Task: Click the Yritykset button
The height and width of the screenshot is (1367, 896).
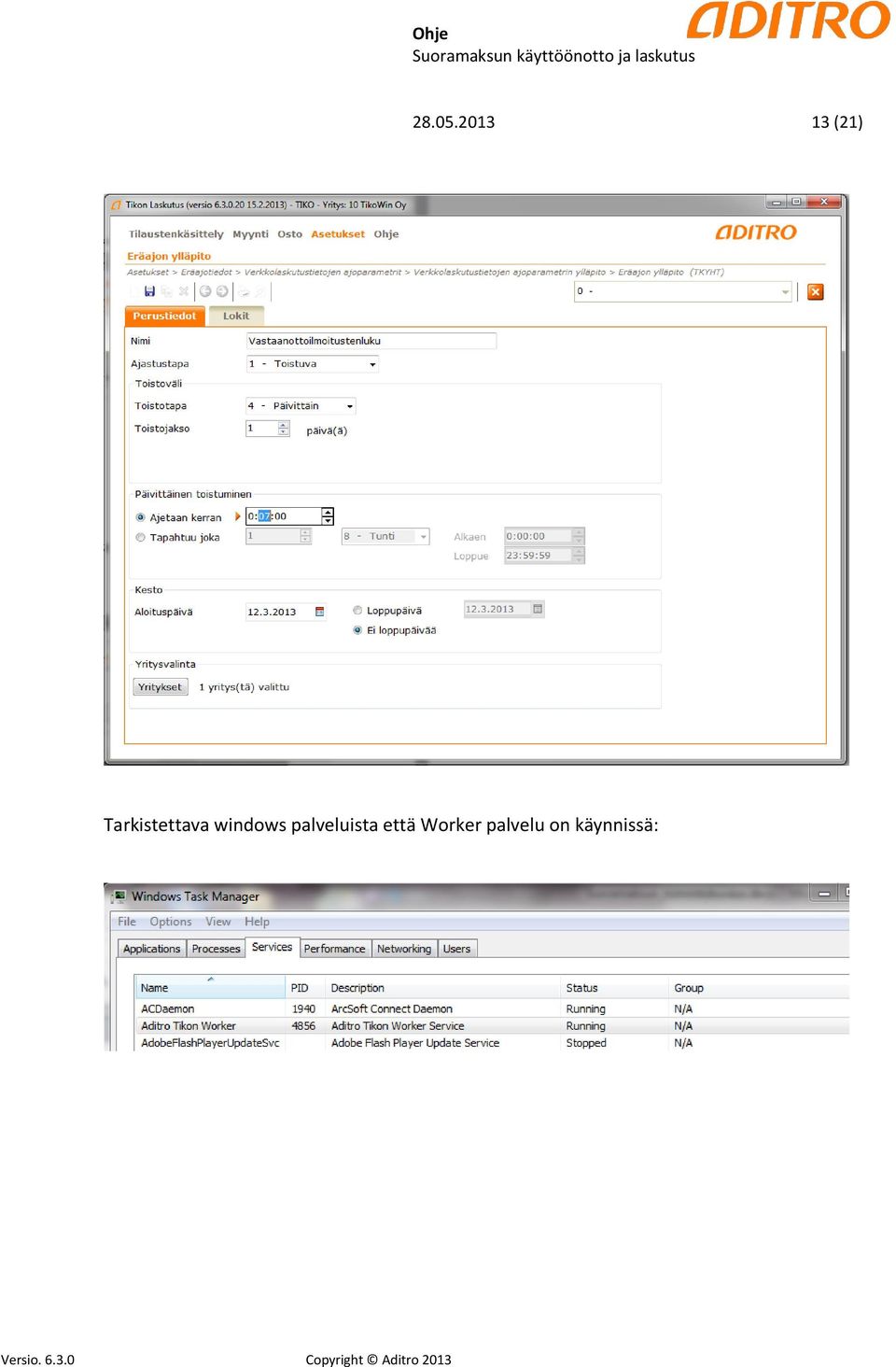Action: tap(160, 687)
